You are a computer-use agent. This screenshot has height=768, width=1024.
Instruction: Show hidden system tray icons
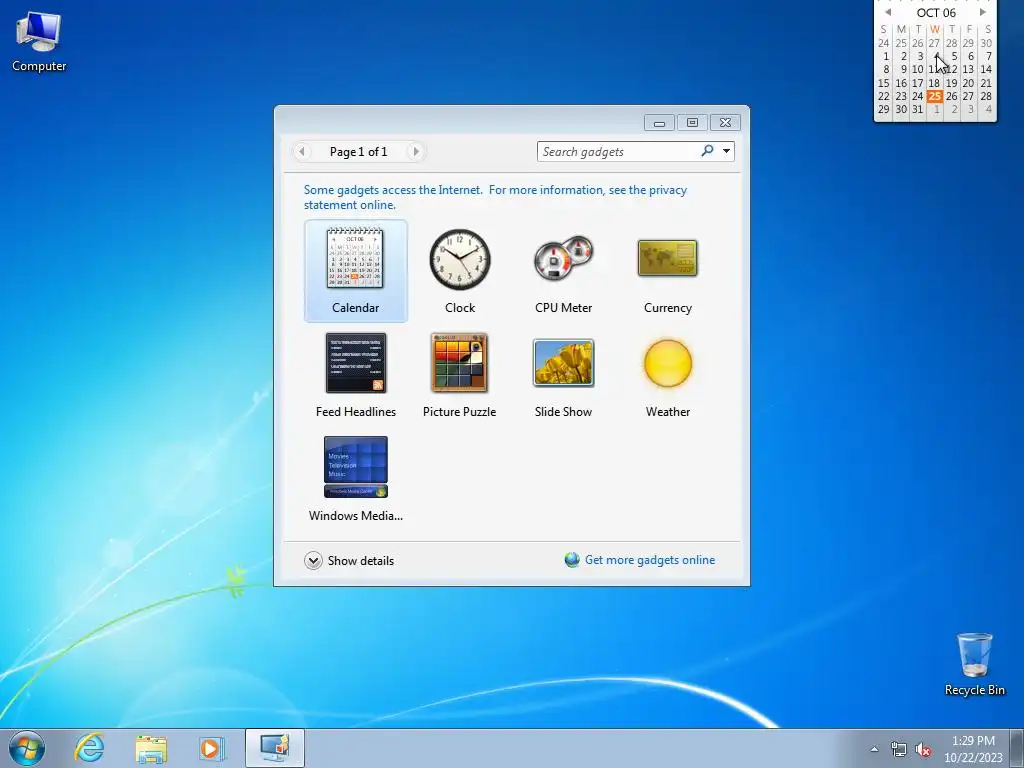[x=874, y=749]
